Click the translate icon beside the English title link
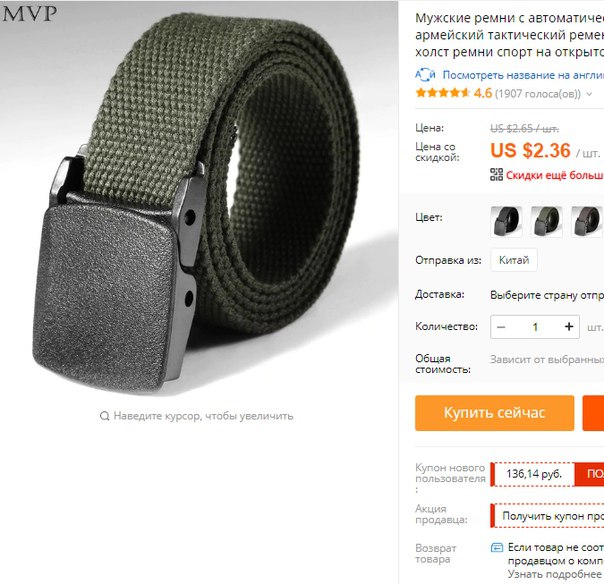Viewport: 604px width, 584px height. tap(425, 75)
